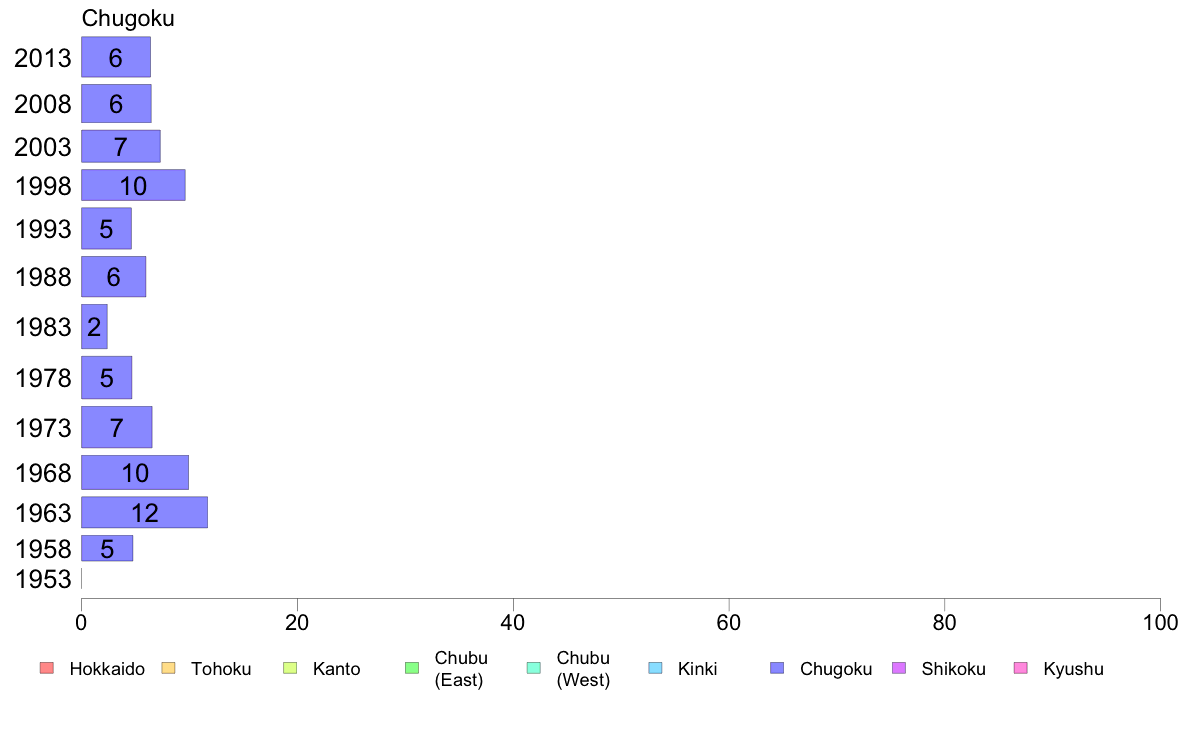Select the 2013 bar at the top
Screen dimensions: 1188x736
tap(115, 57)
